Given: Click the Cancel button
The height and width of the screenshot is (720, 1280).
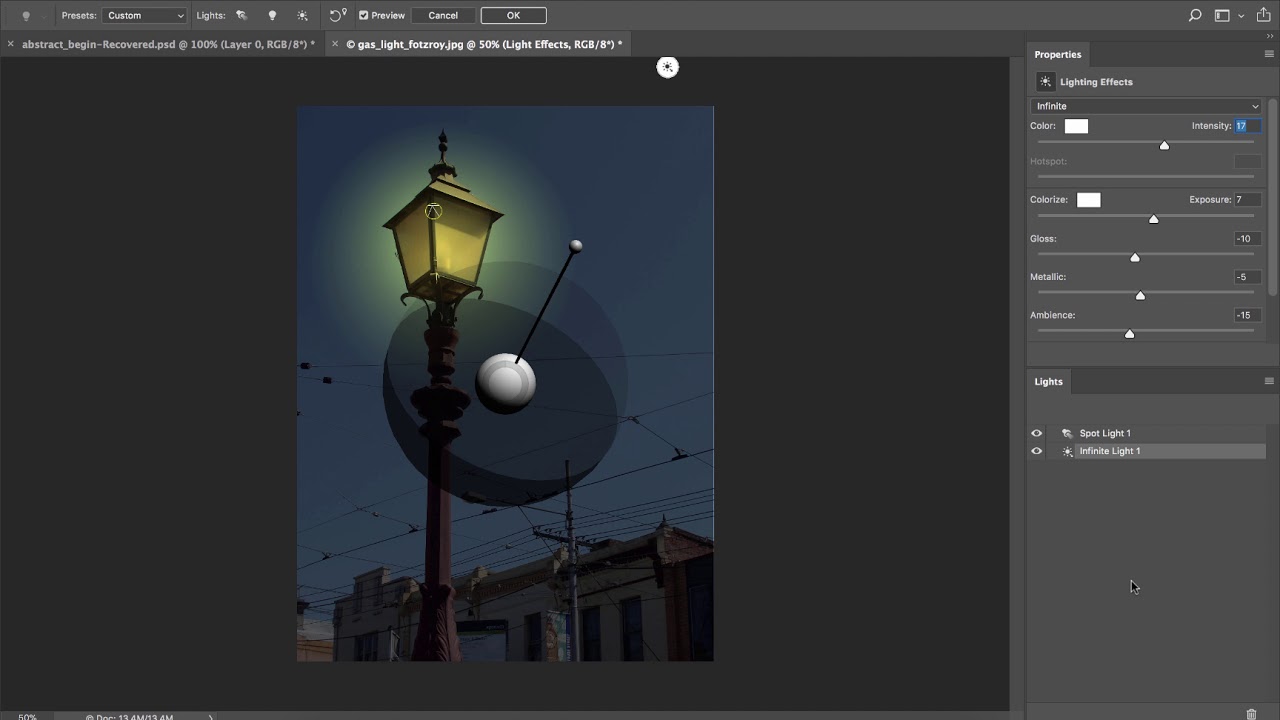Looking at the screenshot, I should click(443, 16).
